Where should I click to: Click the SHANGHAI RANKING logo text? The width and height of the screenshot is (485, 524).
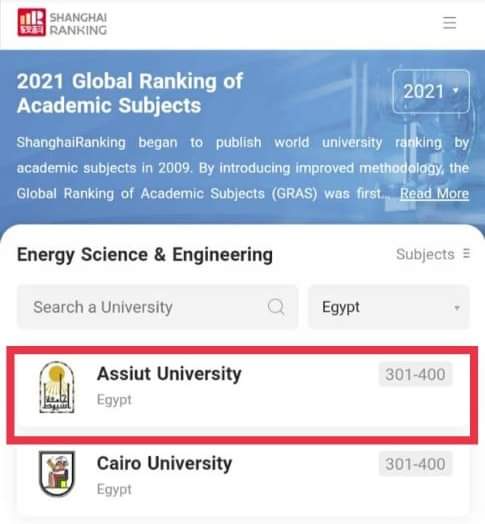point(78,23)
